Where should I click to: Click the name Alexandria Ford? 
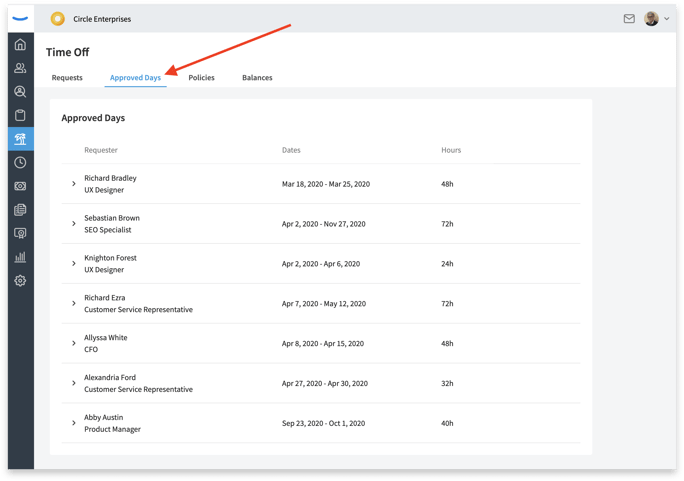point(110,377)
